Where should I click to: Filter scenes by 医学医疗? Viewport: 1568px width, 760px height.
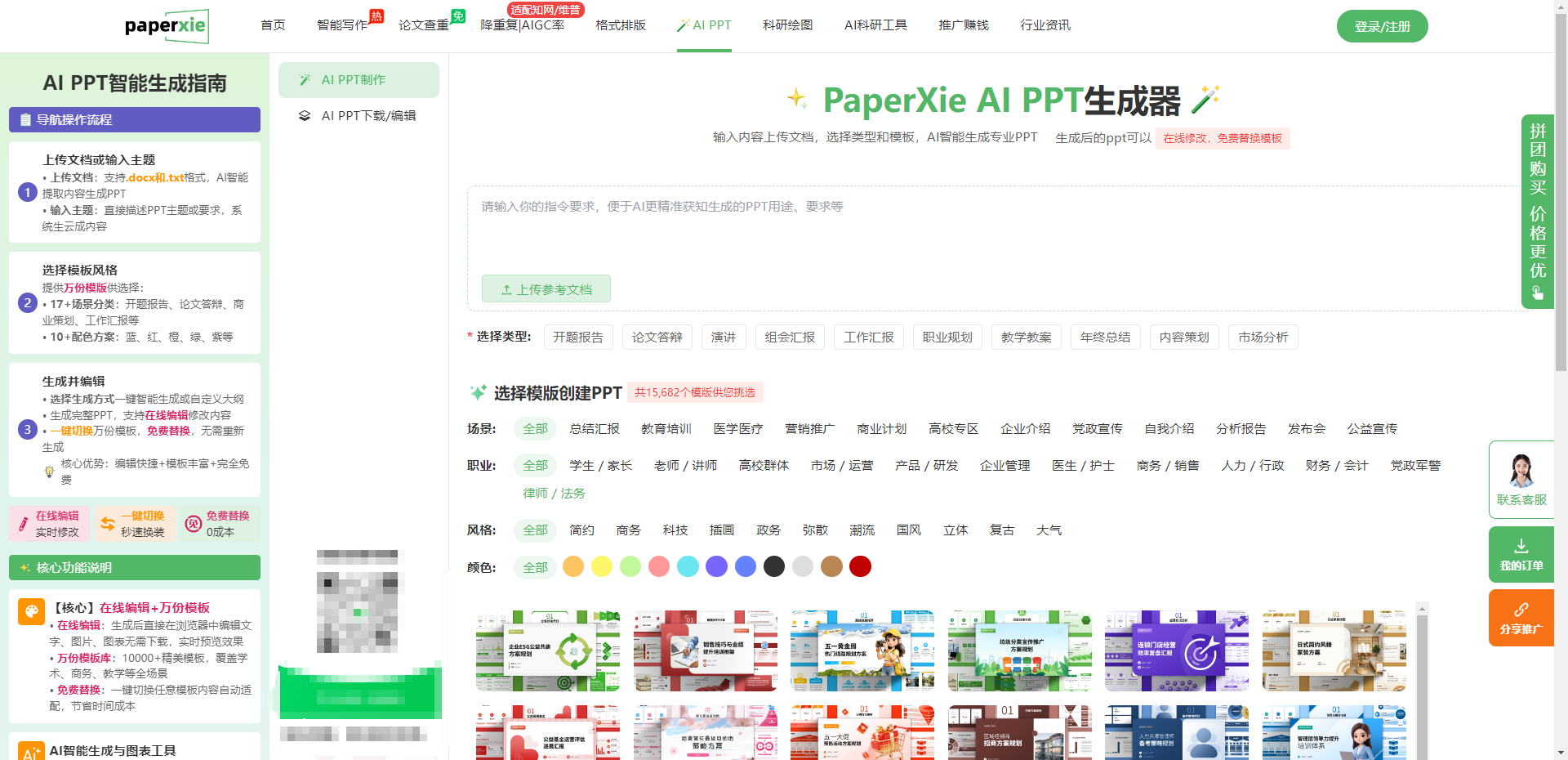point(738,429)
